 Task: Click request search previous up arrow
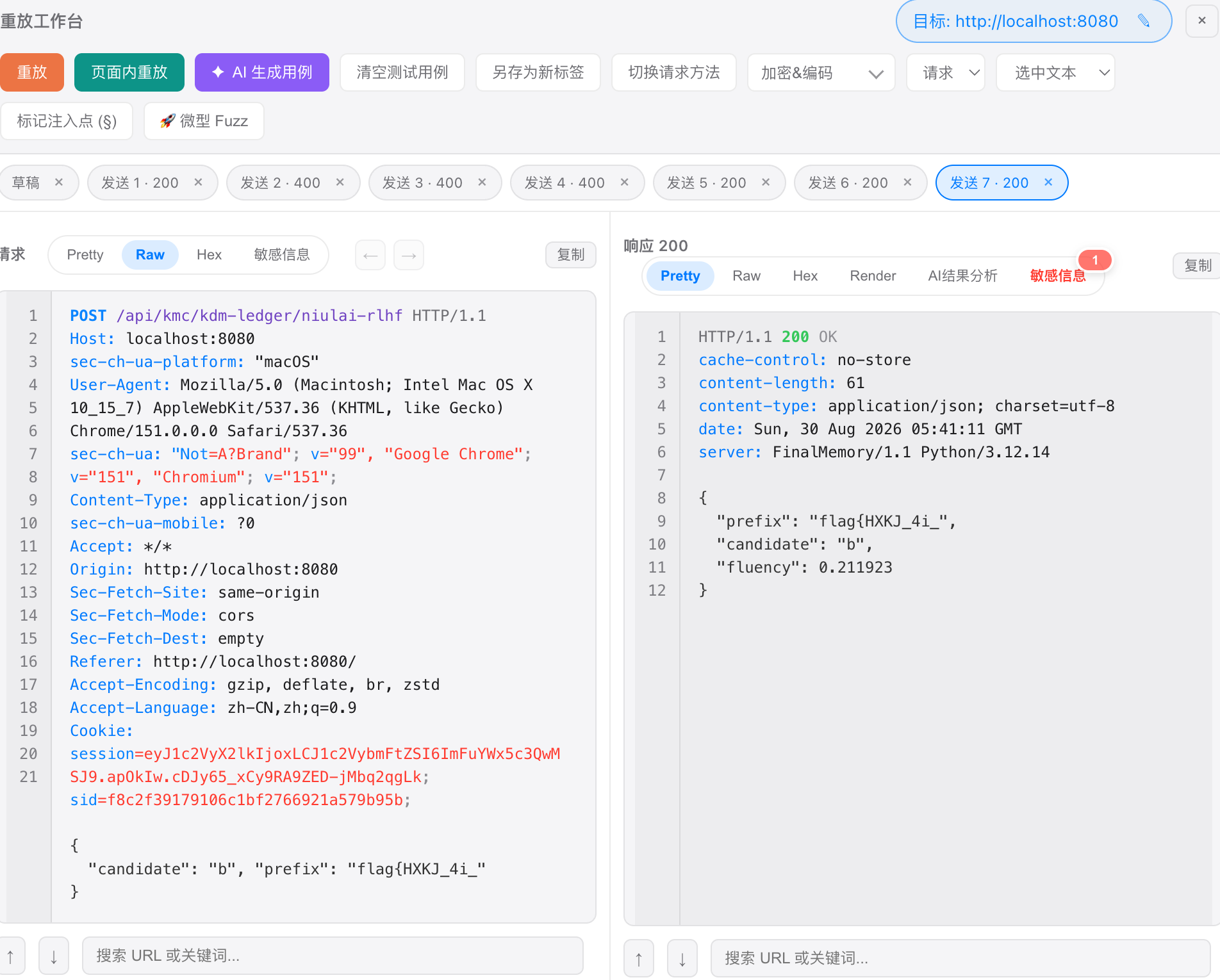[x=11, y=956]
